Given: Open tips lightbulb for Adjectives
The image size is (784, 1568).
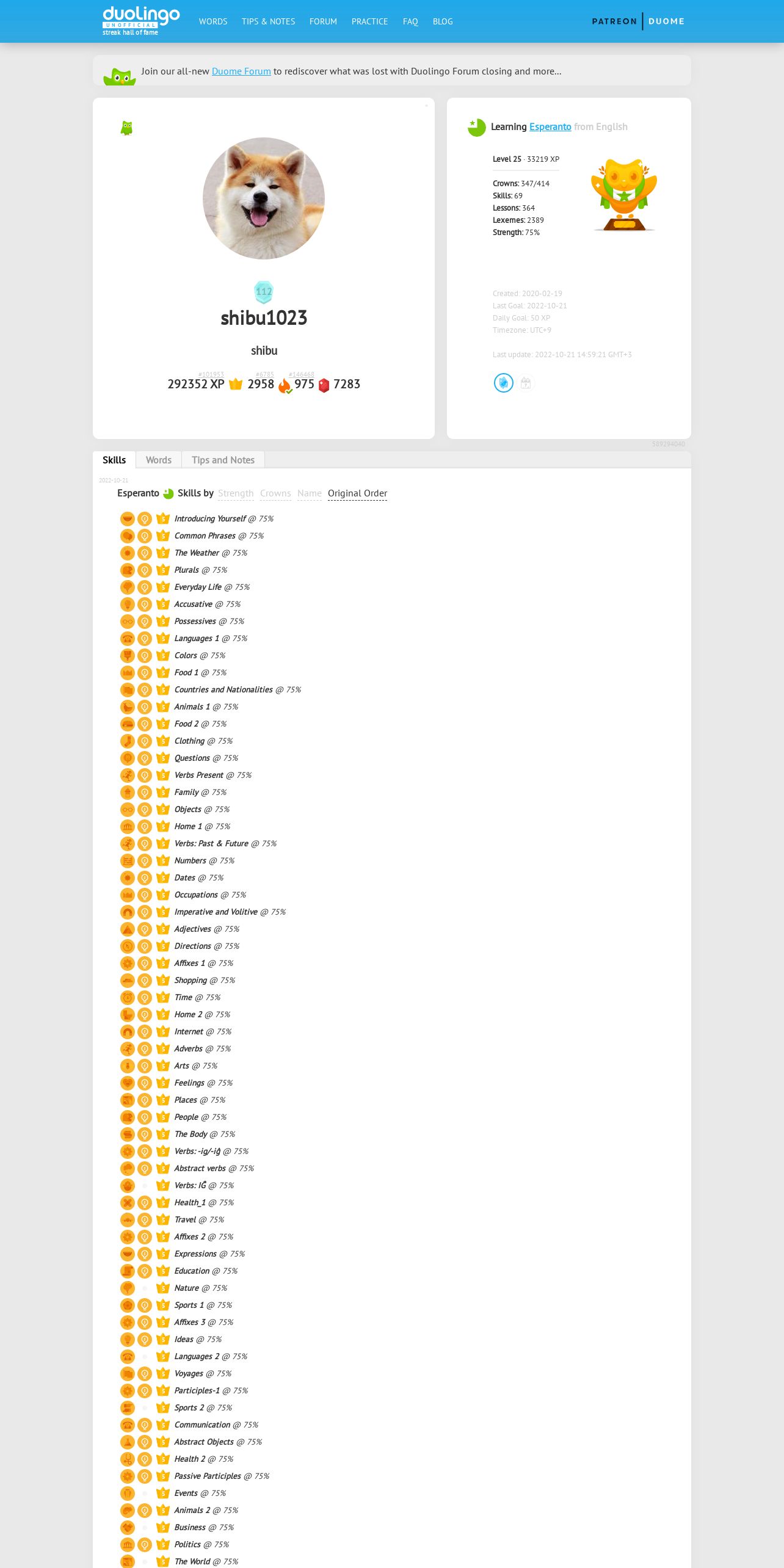Looking at the screenshot, I should point(145,929).
